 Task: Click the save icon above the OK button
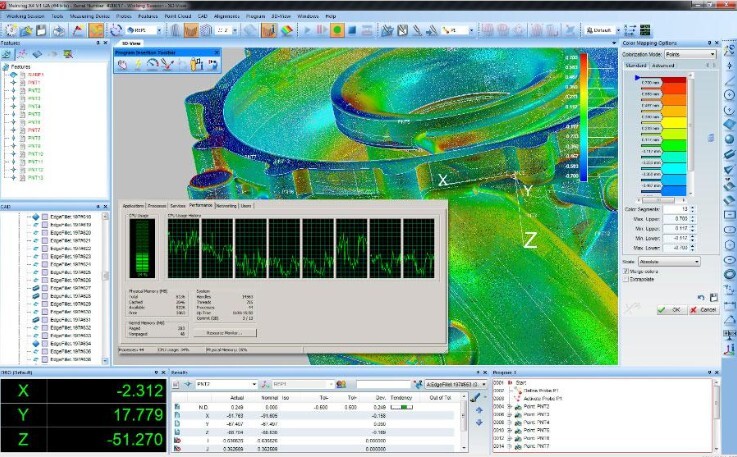(714, 297)
